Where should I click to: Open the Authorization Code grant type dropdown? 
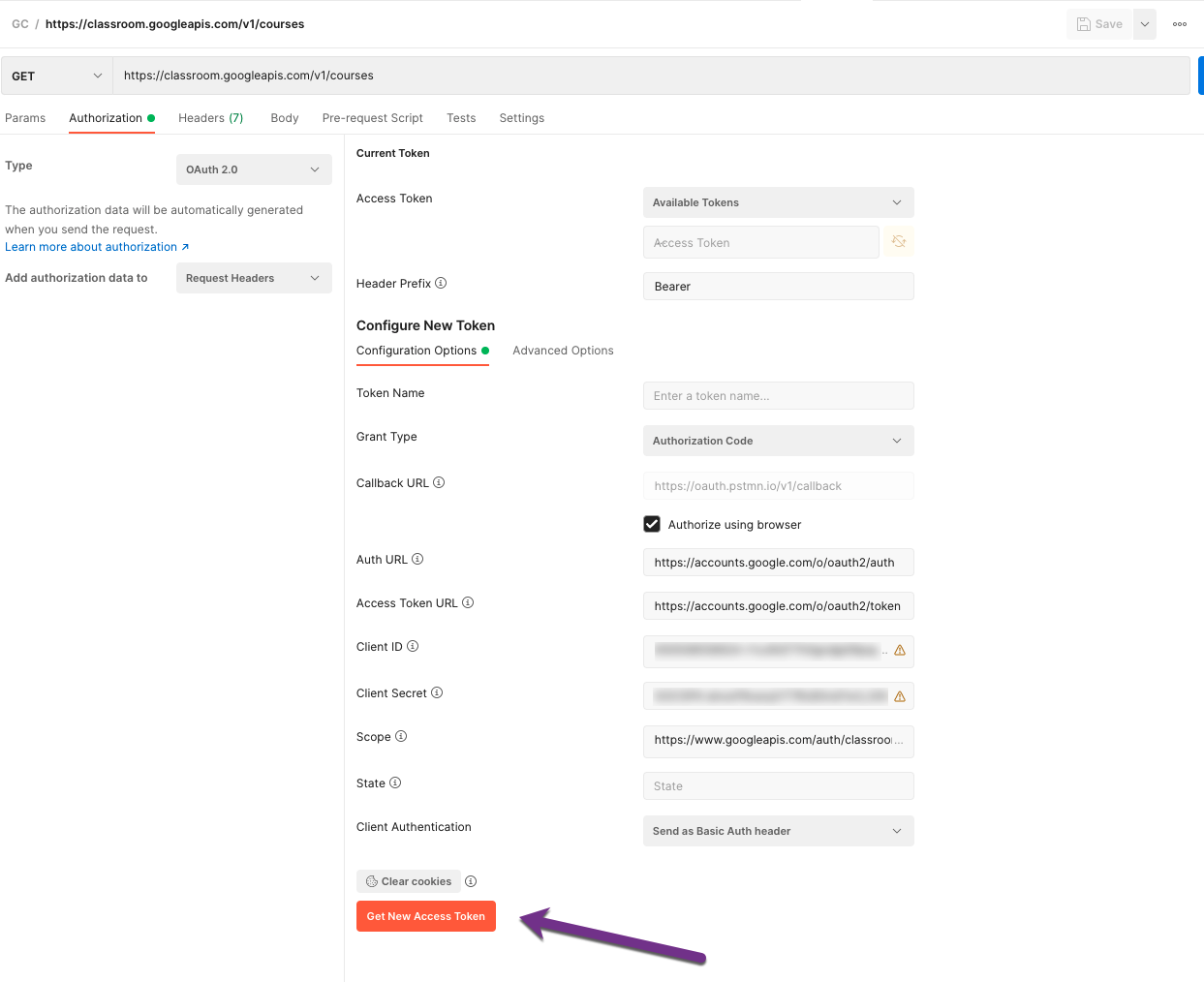(778, 441)
